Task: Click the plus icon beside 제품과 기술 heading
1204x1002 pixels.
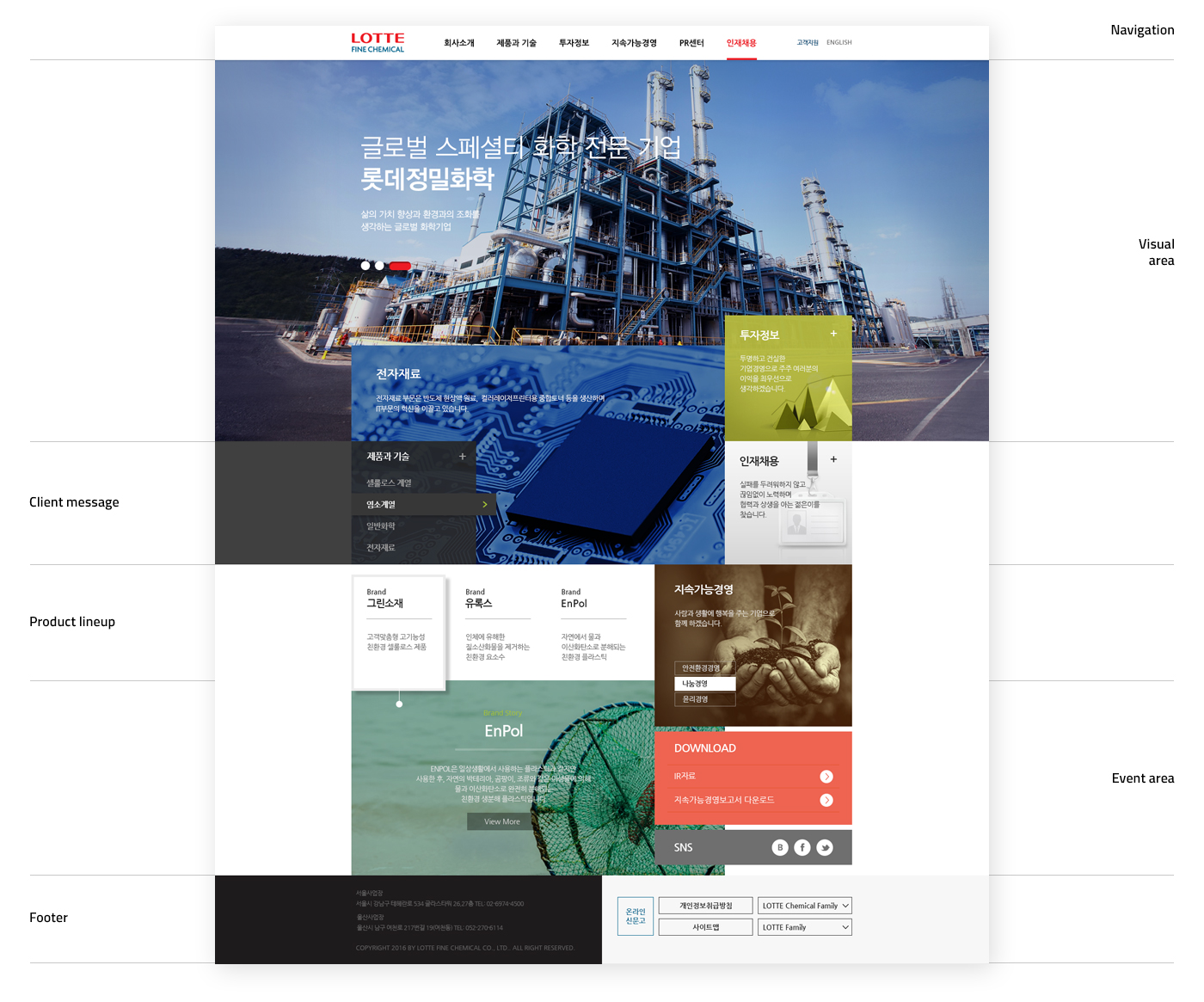Action: (463, 457)
